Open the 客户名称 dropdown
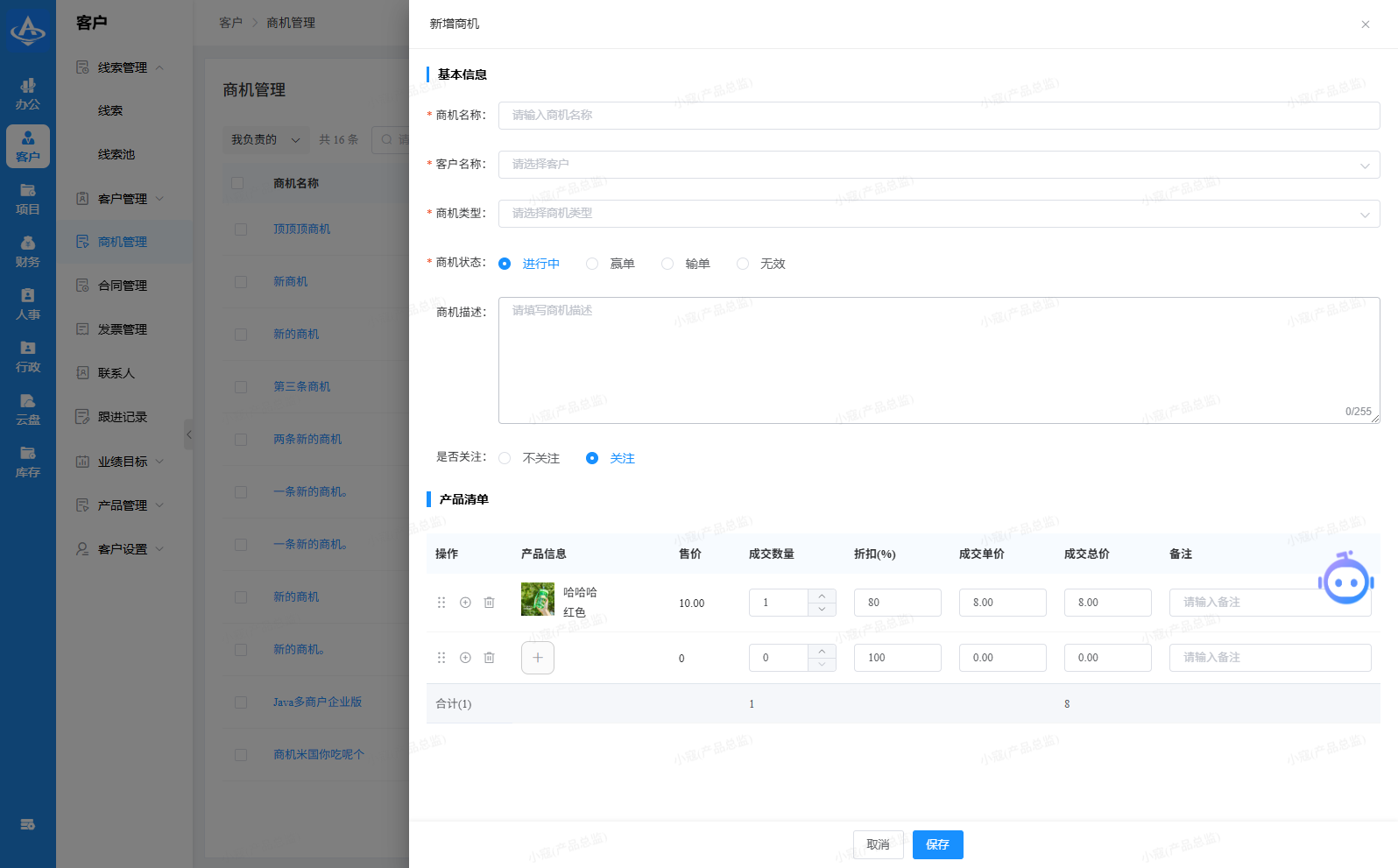Viewport: 1398px width, 868px height. coord(938,165)
